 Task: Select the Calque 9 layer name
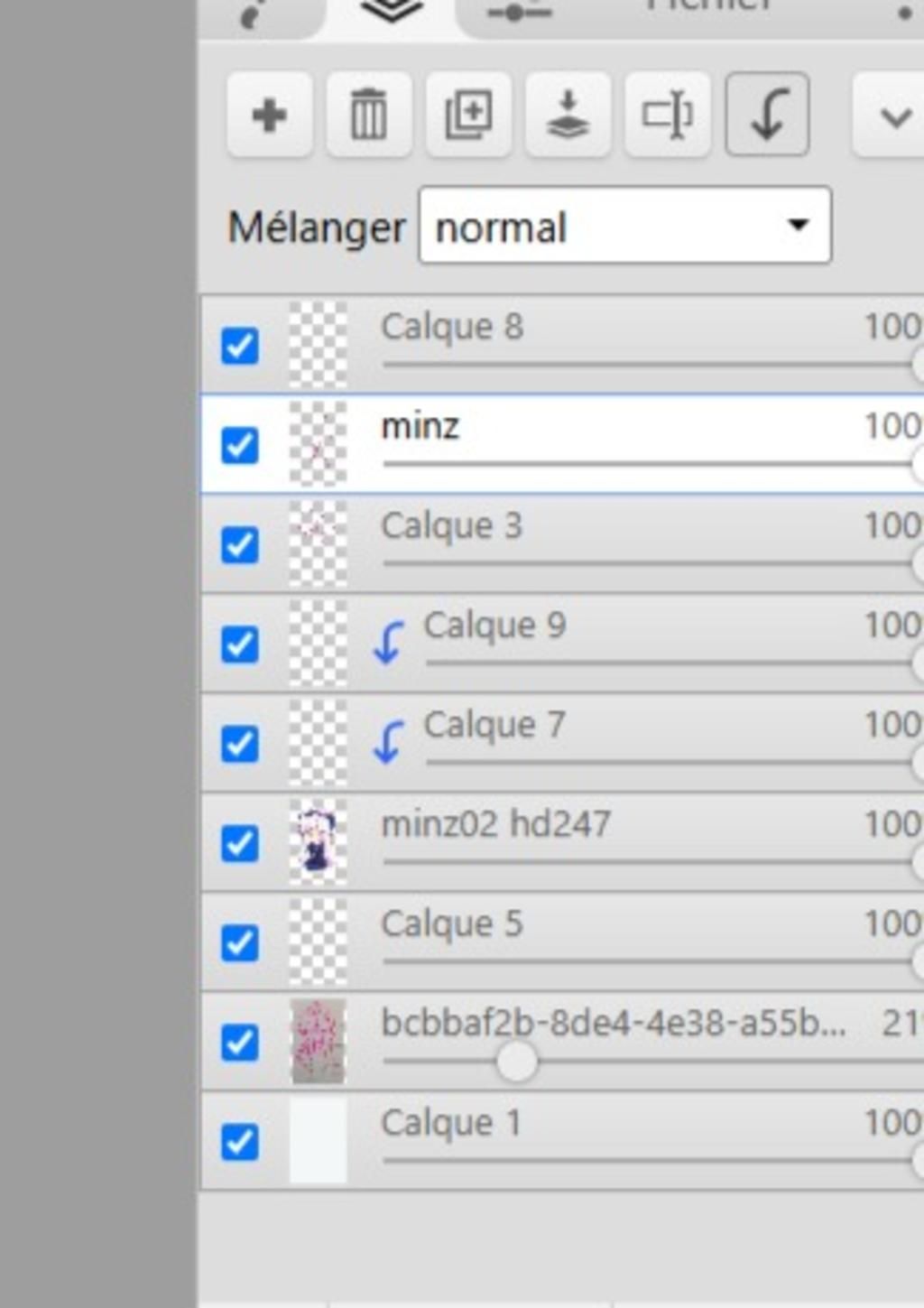tap(495, 625)
